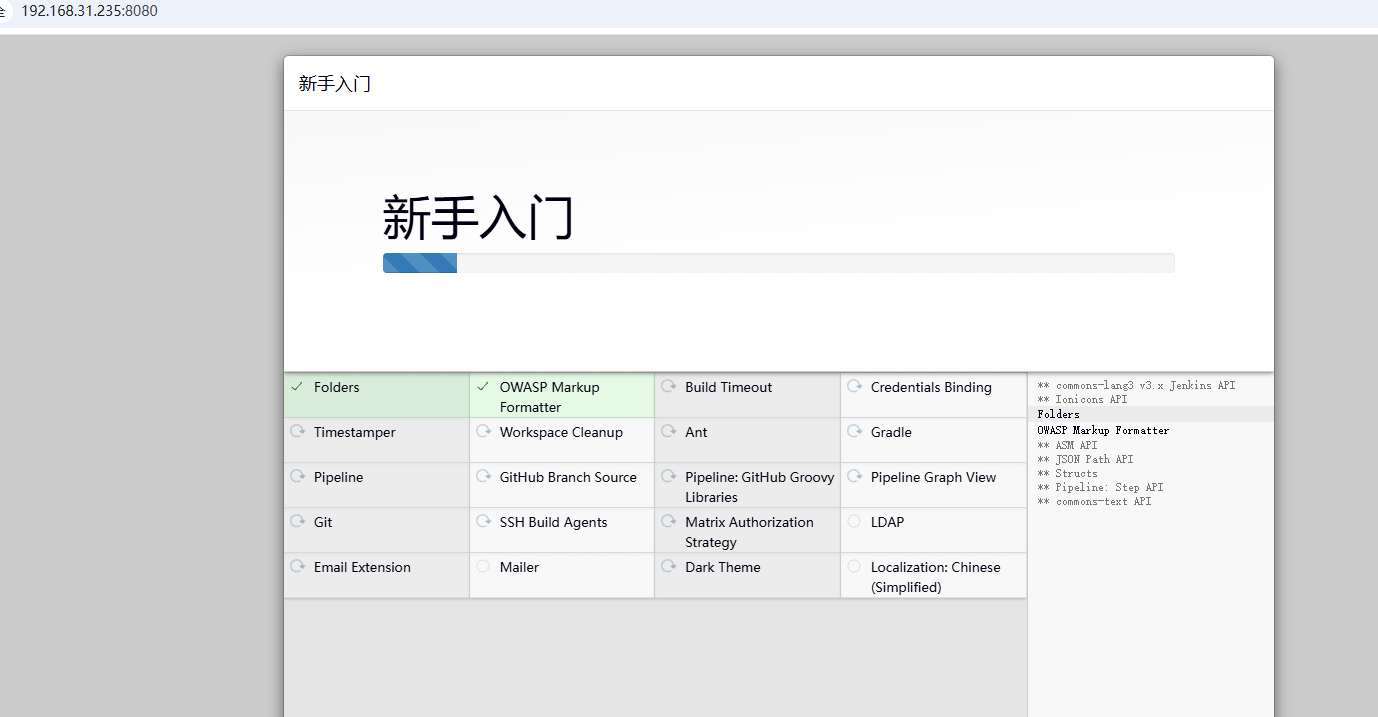Click the spinner icon next to Workspace Cleanup
The height and width of the screenshot is (717, 1378).
pyautogui.click(x=483, y=431)
